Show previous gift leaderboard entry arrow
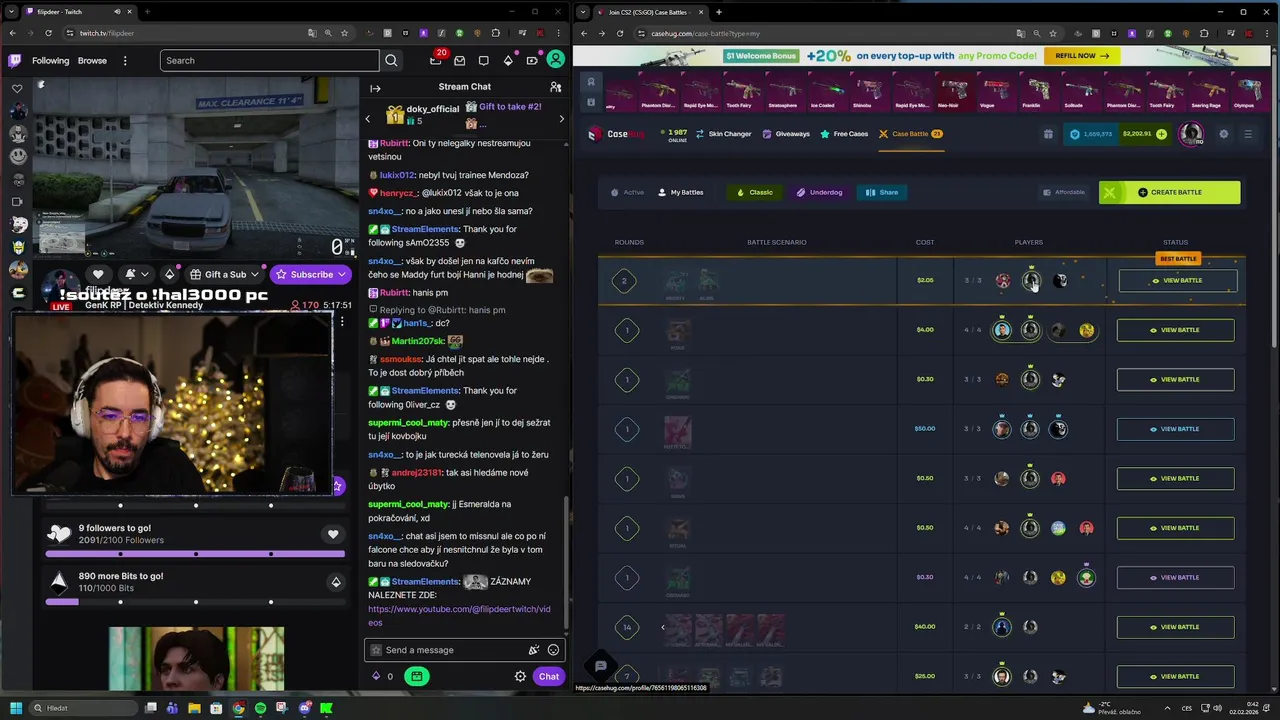This screenshot has width=1280, height=720. (x=367, y=119)
